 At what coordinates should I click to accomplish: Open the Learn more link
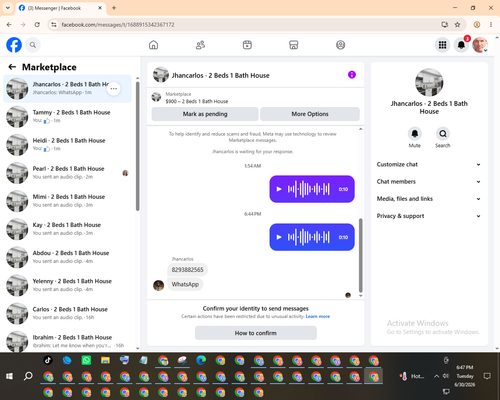tap(318, 316)
